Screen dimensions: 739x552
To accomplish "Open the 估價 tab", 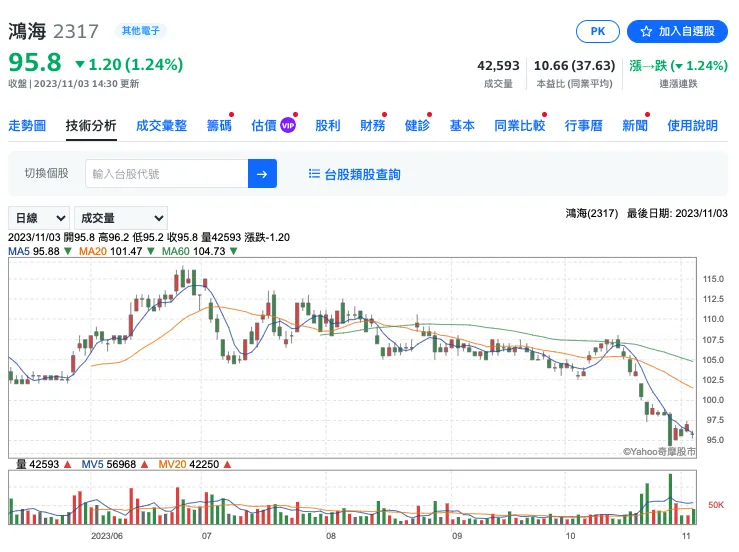I will (264, 125).
